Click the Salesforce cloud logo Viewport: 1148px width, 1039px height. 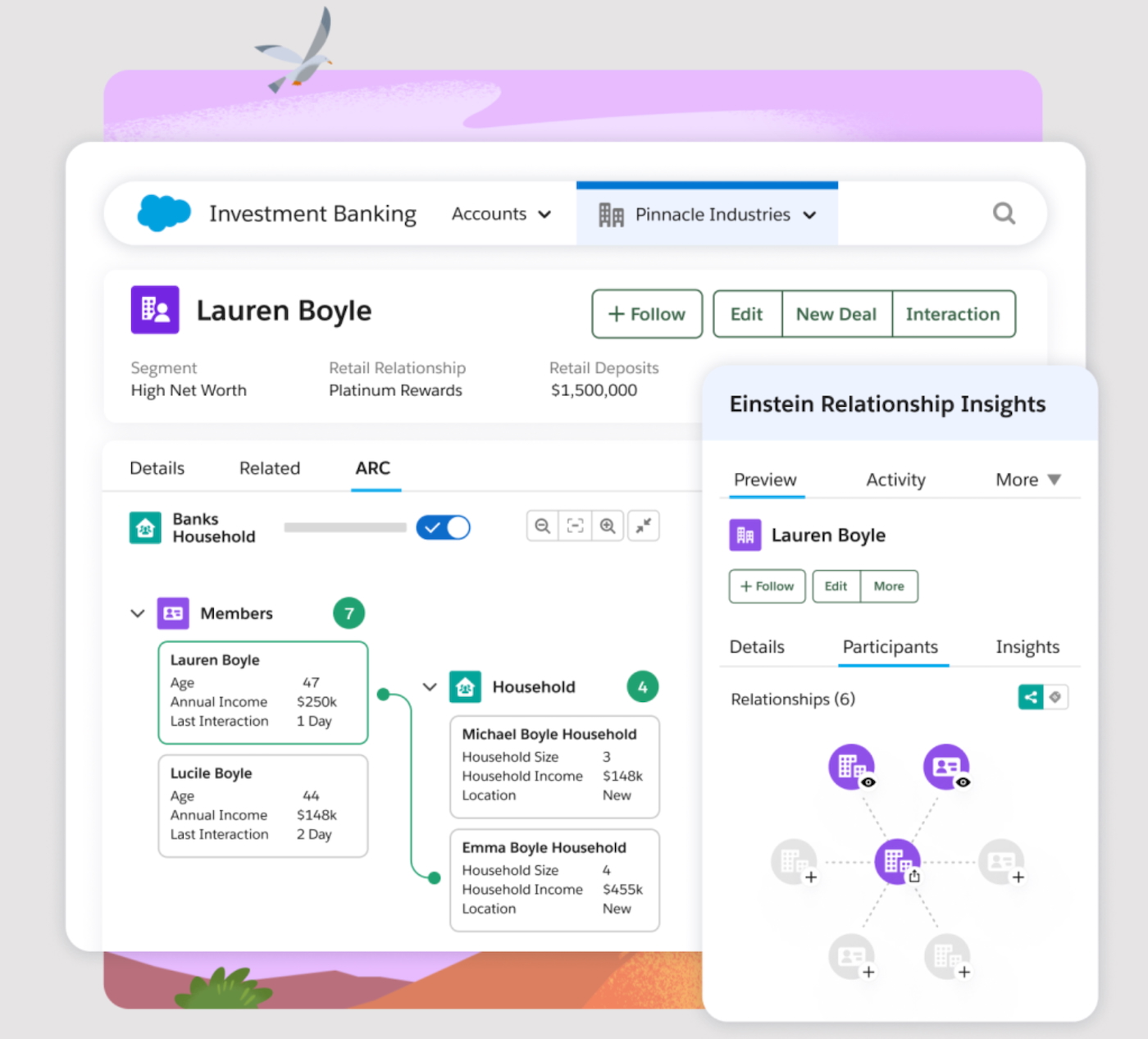click(x=164, y=213)
